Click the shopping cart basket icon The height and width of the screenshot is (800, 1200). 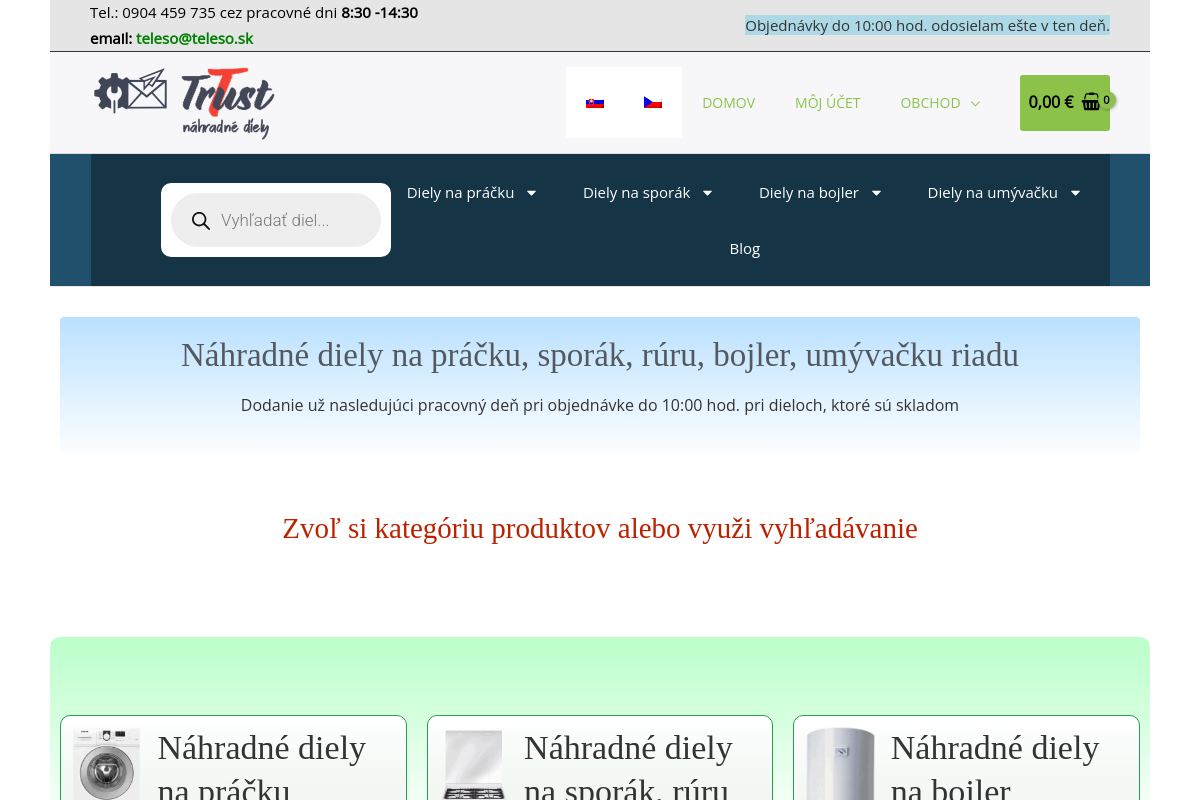pos(1090,101)
